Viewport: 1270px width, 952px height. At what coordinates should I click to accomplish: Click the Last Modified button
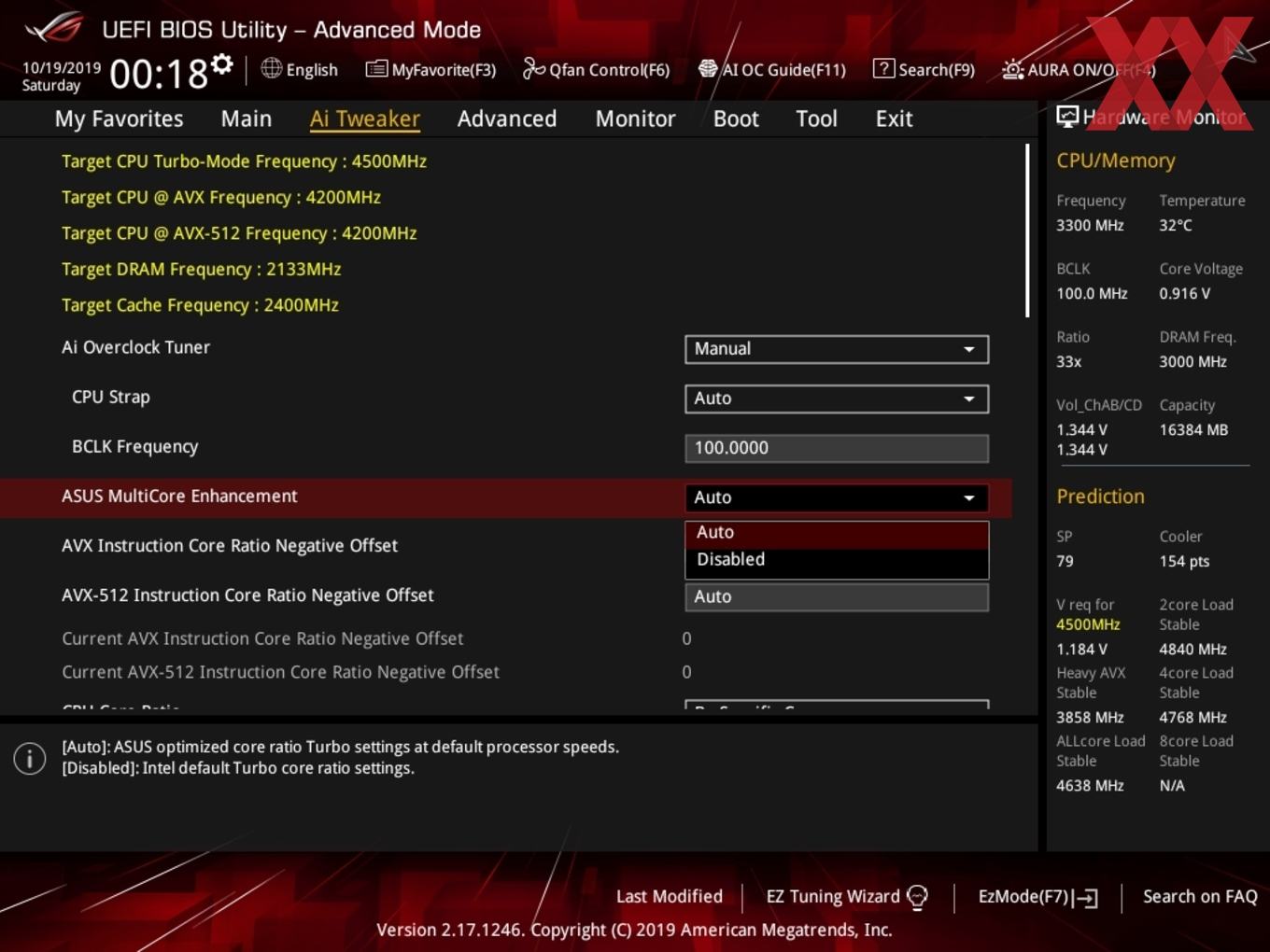point(670,897)
